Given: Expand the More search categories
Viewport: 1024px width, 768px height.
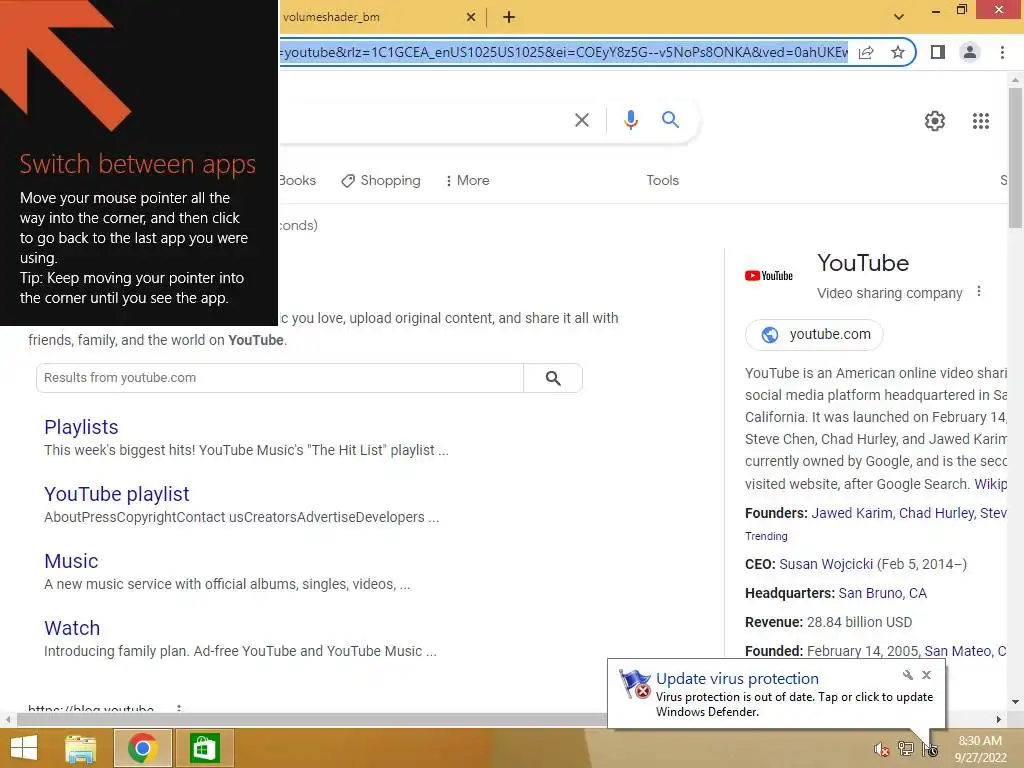Looking at the screenshot, I should [x=468, y=181].
